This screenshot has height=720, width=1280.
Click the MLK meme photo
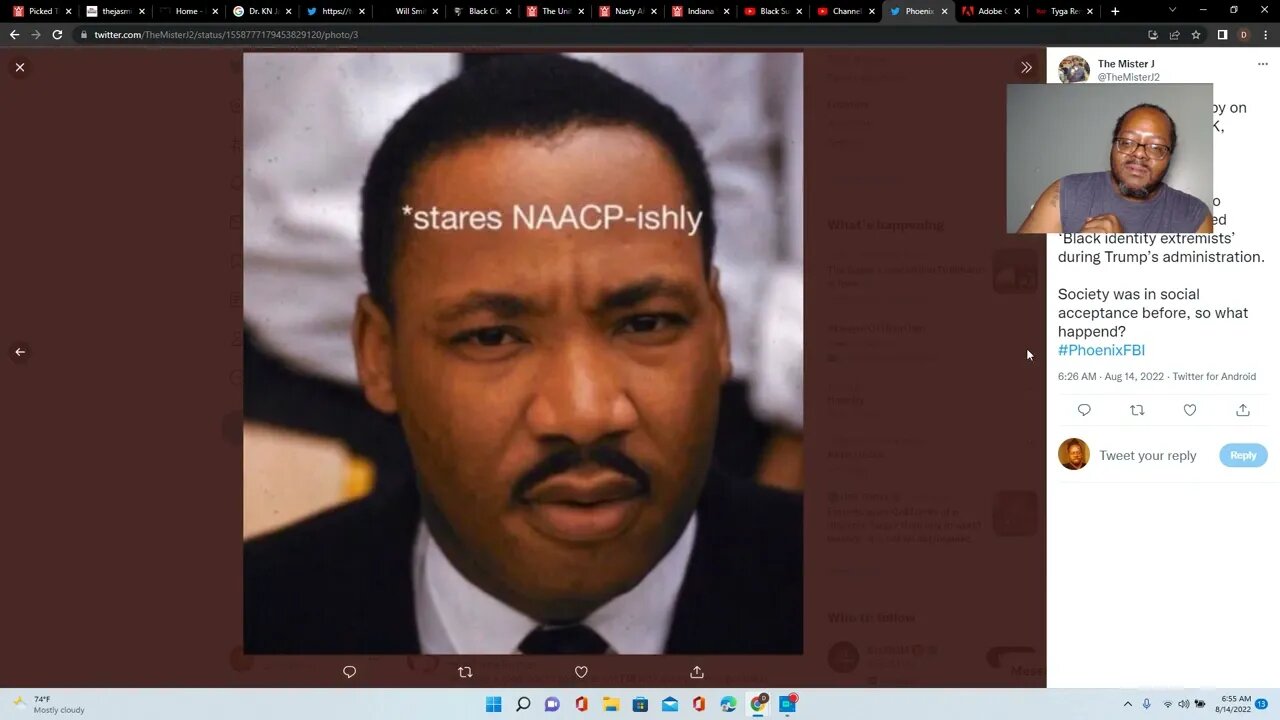(x=523, y=353)
